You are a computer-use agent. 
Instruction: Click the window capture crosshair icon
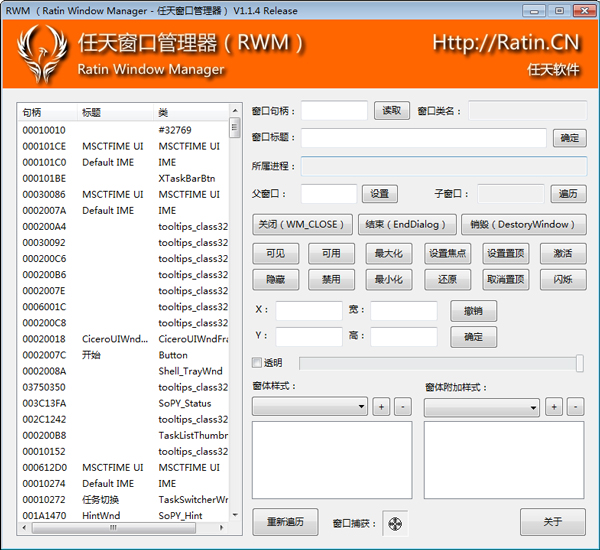click(x=395, y=523)
